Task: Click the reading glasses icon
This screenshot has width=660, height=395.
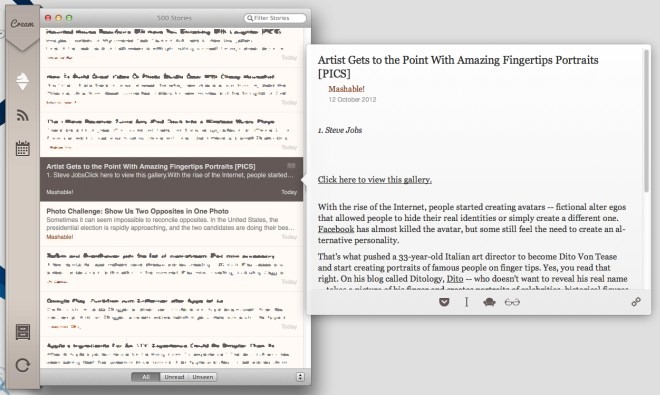Action: click(512, 302)
